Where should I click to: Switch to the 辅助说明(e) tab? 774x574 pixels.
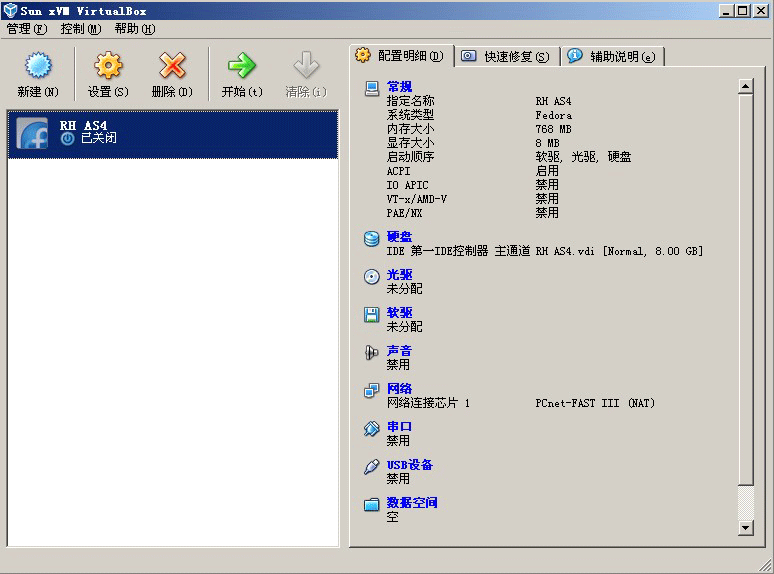pyautogui.click(x=613, y=56)
